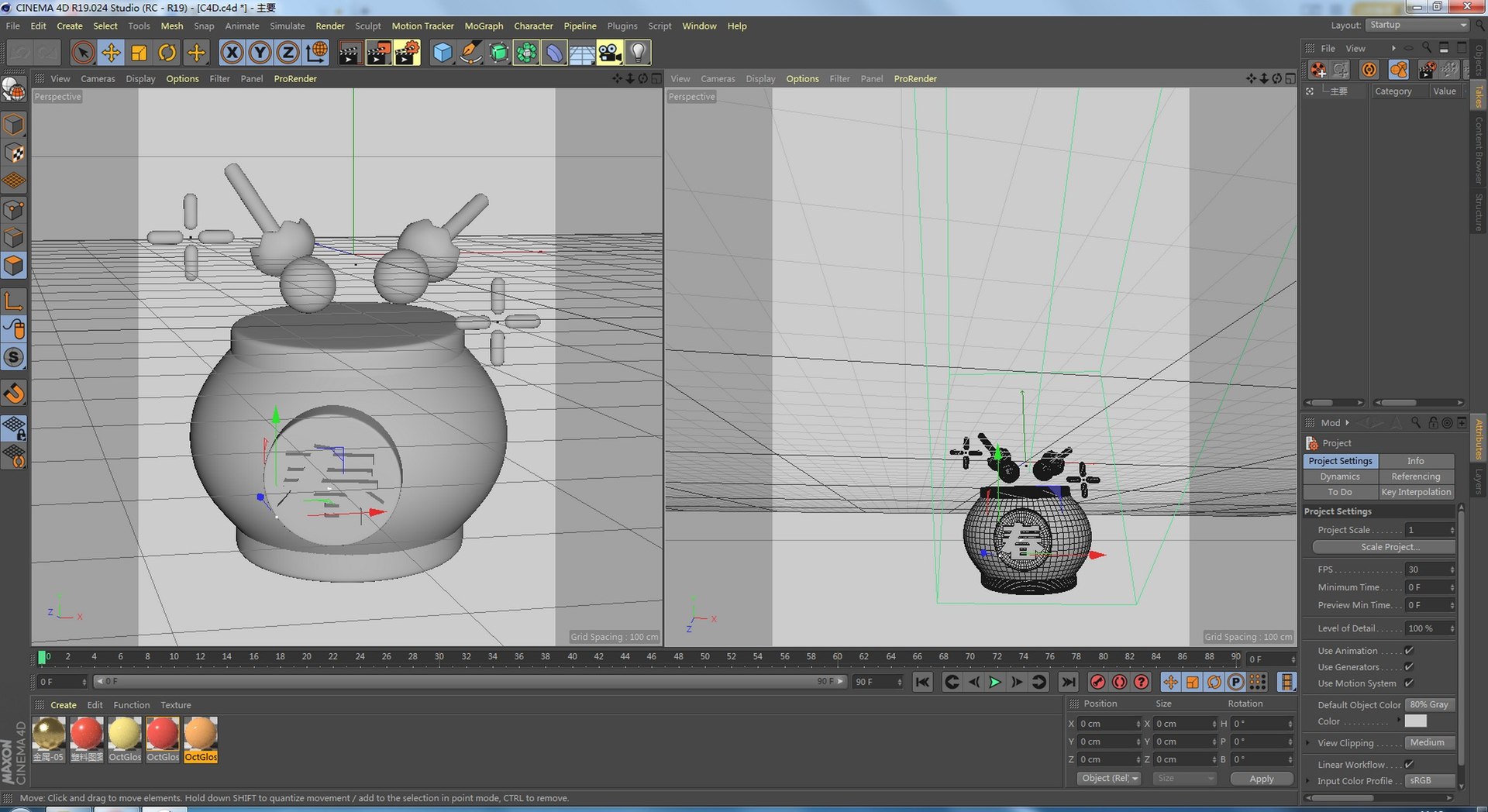Click the Record Active Objects button
This screenshot has width=1488, height=812.
pos(1097,682)
